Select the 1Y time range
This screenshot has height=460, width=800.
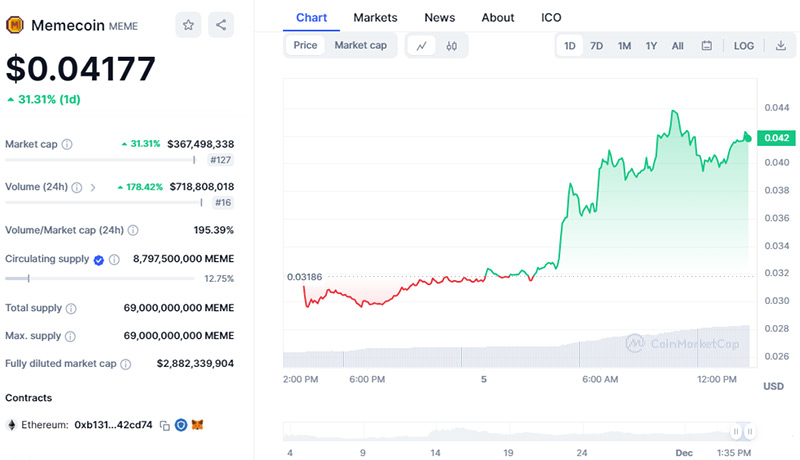click(651, 45)
